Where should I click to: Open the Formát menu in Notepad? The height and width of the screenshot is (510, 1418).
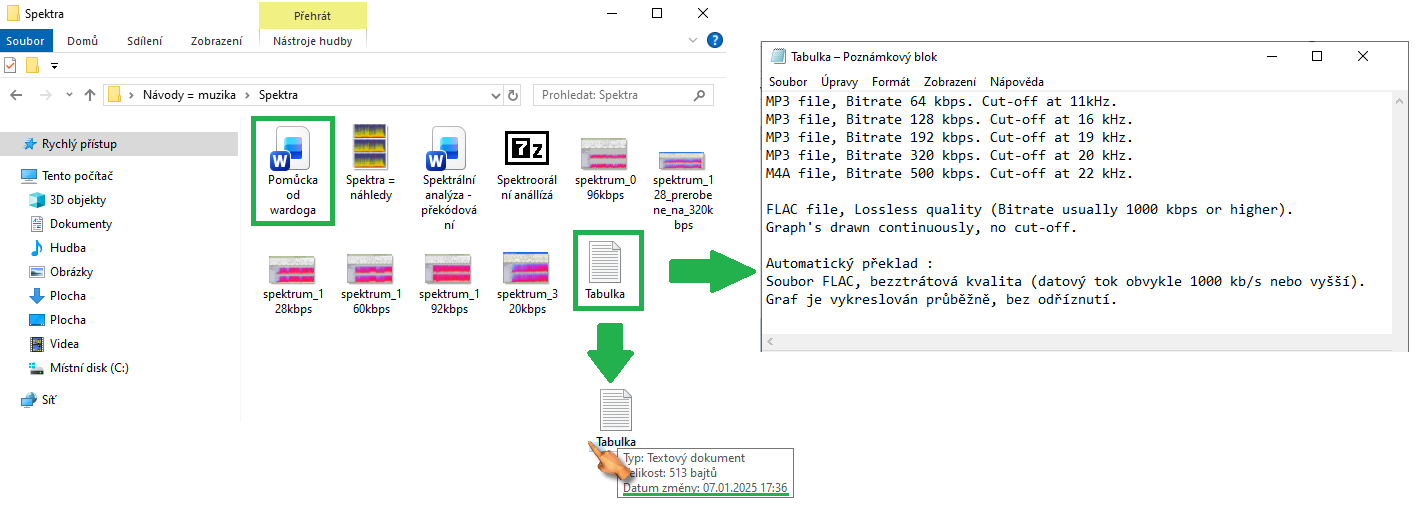(x=890, y=82)
